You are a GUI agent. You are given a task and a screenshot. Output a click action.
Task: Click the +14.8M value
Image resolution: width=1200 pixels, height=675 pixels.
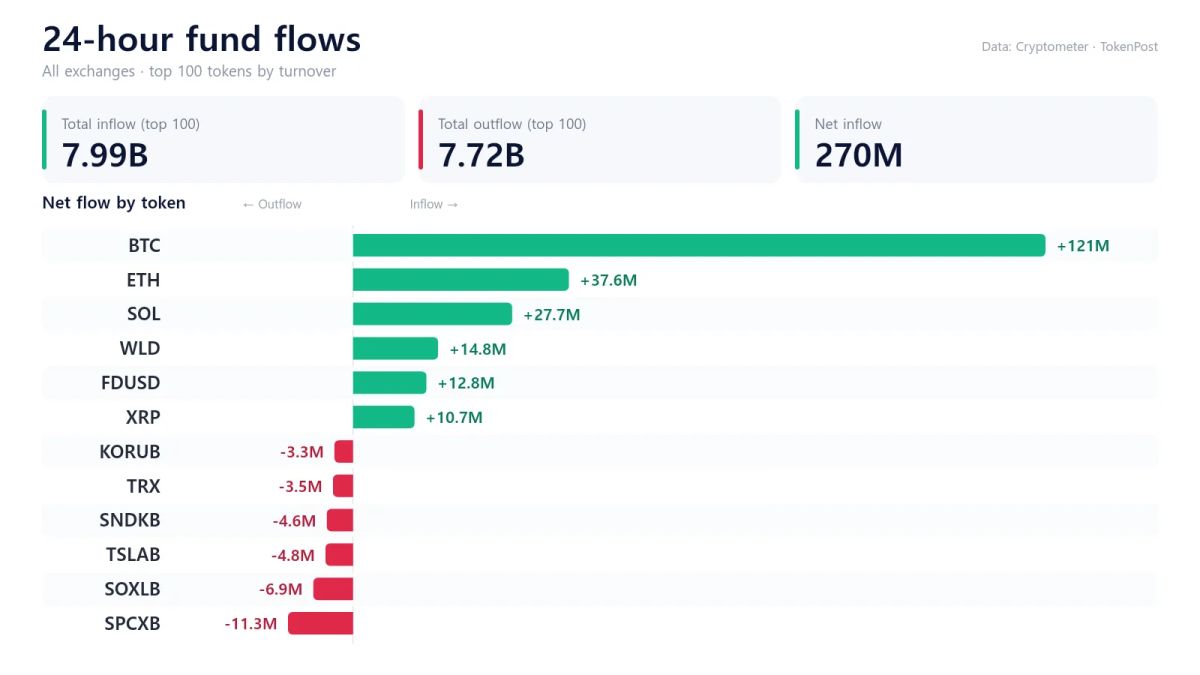pyautogui.click(x=478, y=349)
